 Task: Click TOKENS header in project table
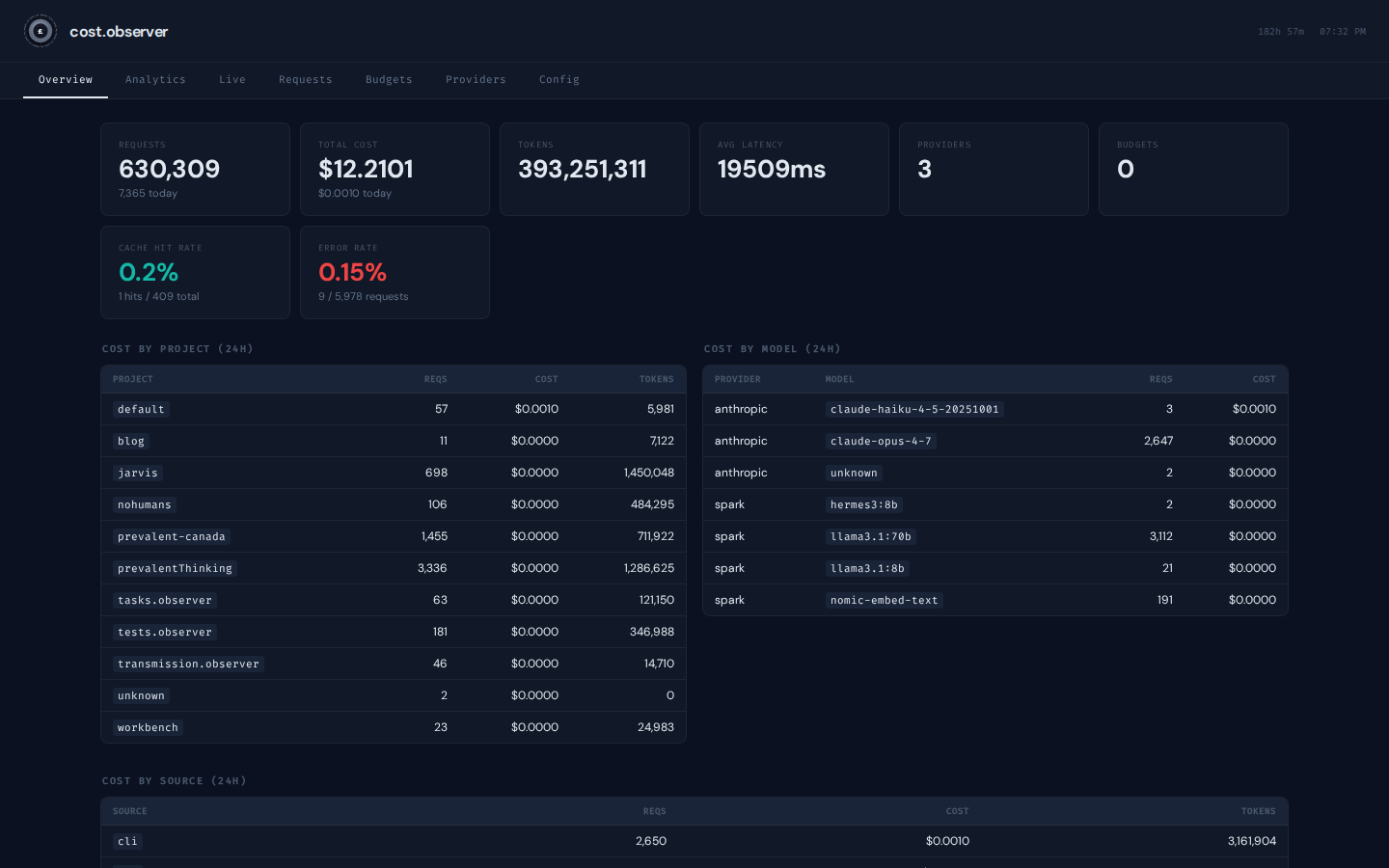point(656,379)
